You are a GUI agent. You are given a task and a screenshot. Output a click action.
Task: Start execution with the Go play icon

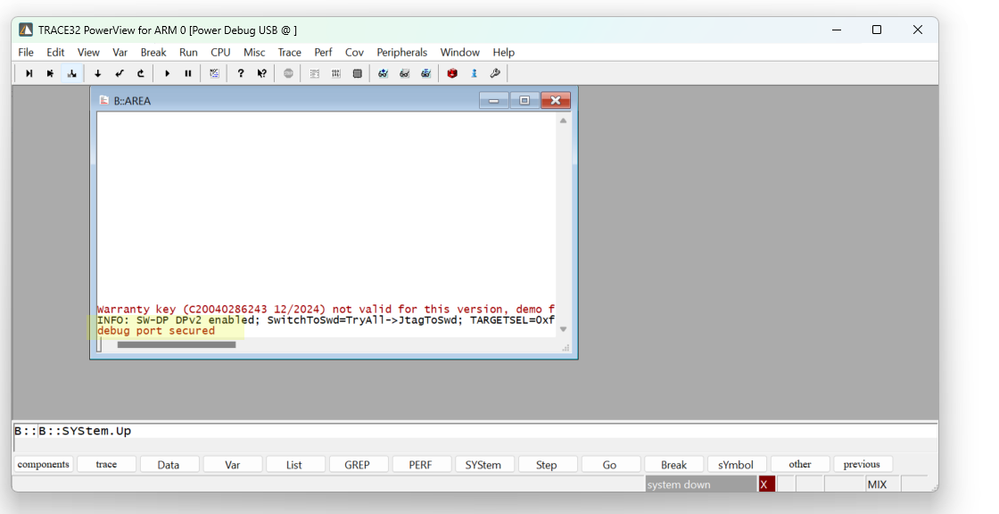coord(167,74)
